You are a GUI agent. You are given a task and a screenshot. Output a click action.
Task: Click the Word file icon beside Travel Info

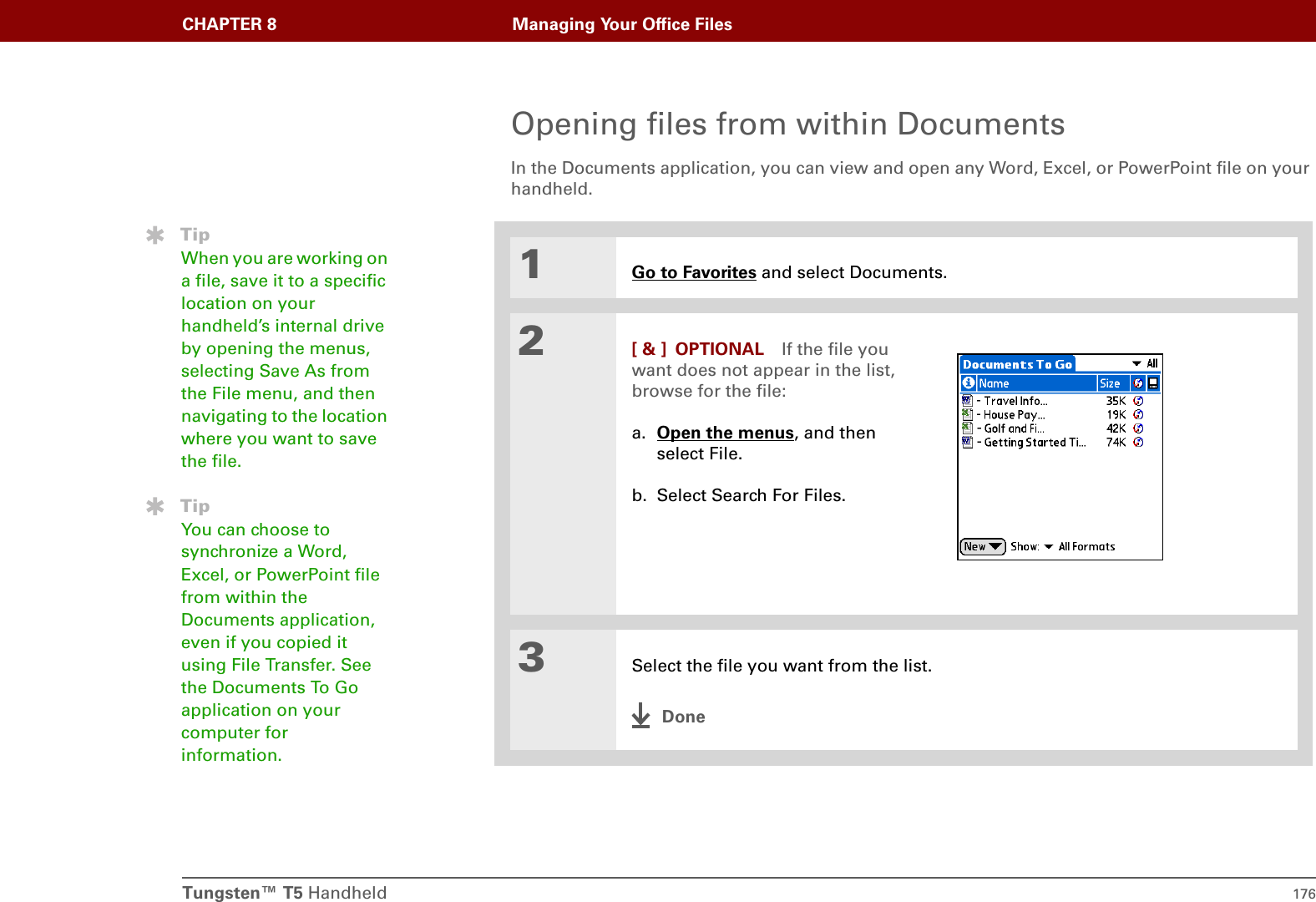click(x=967, y=401)
